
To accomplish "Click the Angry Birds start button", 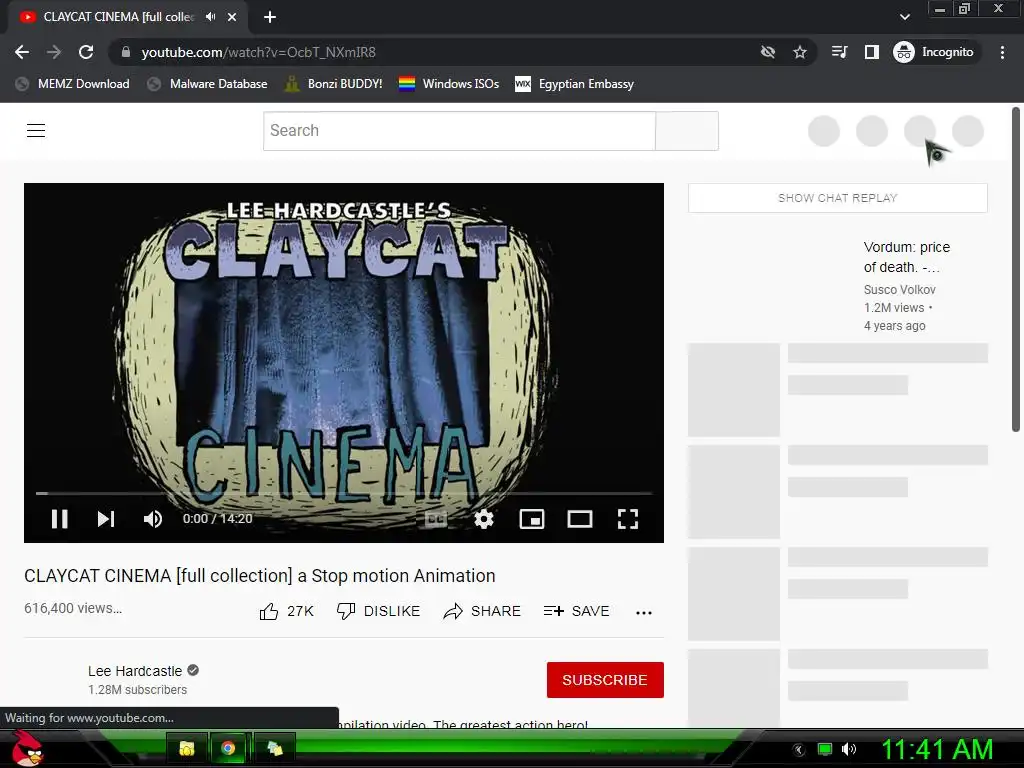I will pyautogui.click(x=27, y=748).
